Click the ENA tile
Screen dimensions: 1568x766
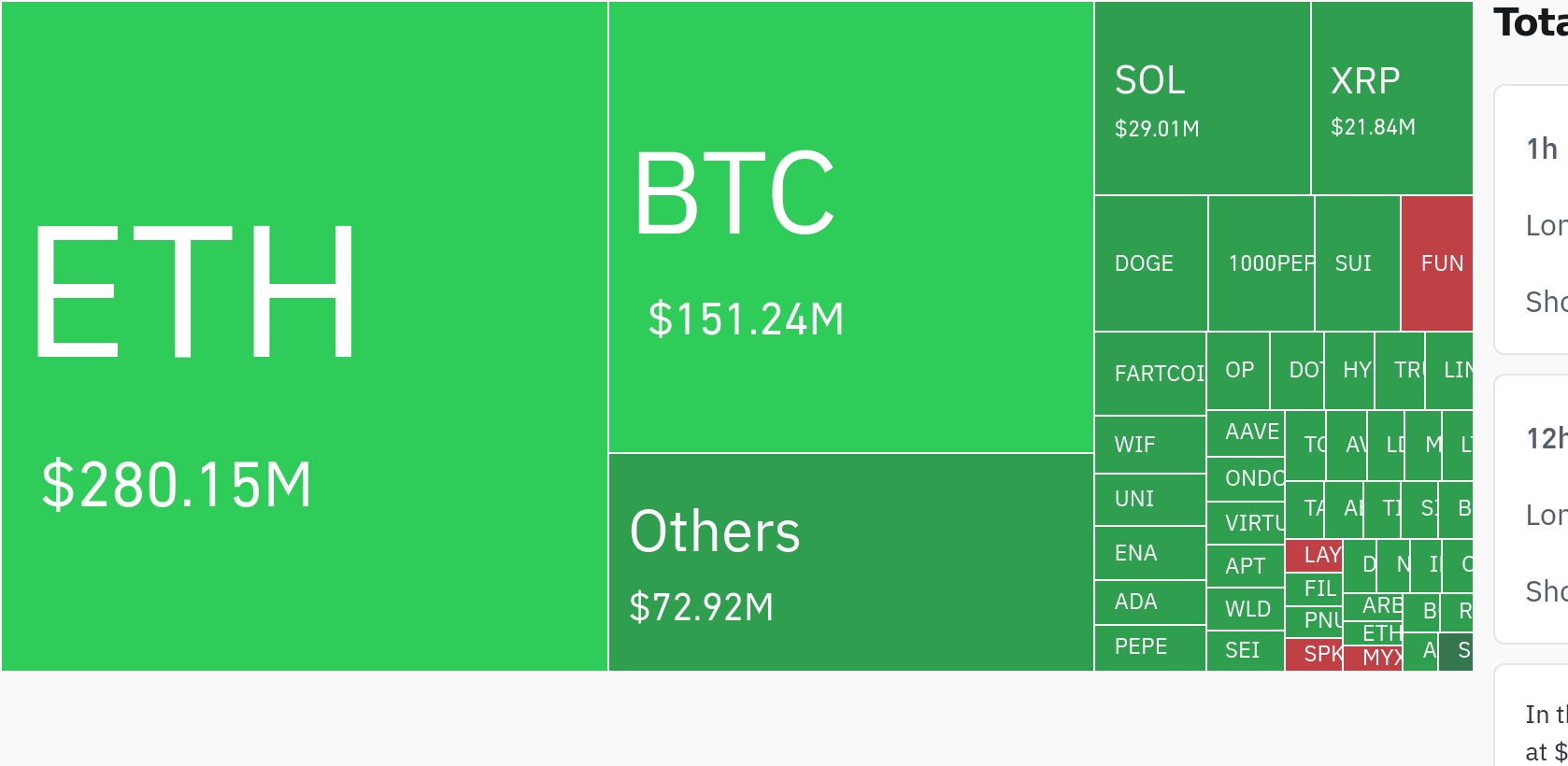click(x=1150, y=553)
